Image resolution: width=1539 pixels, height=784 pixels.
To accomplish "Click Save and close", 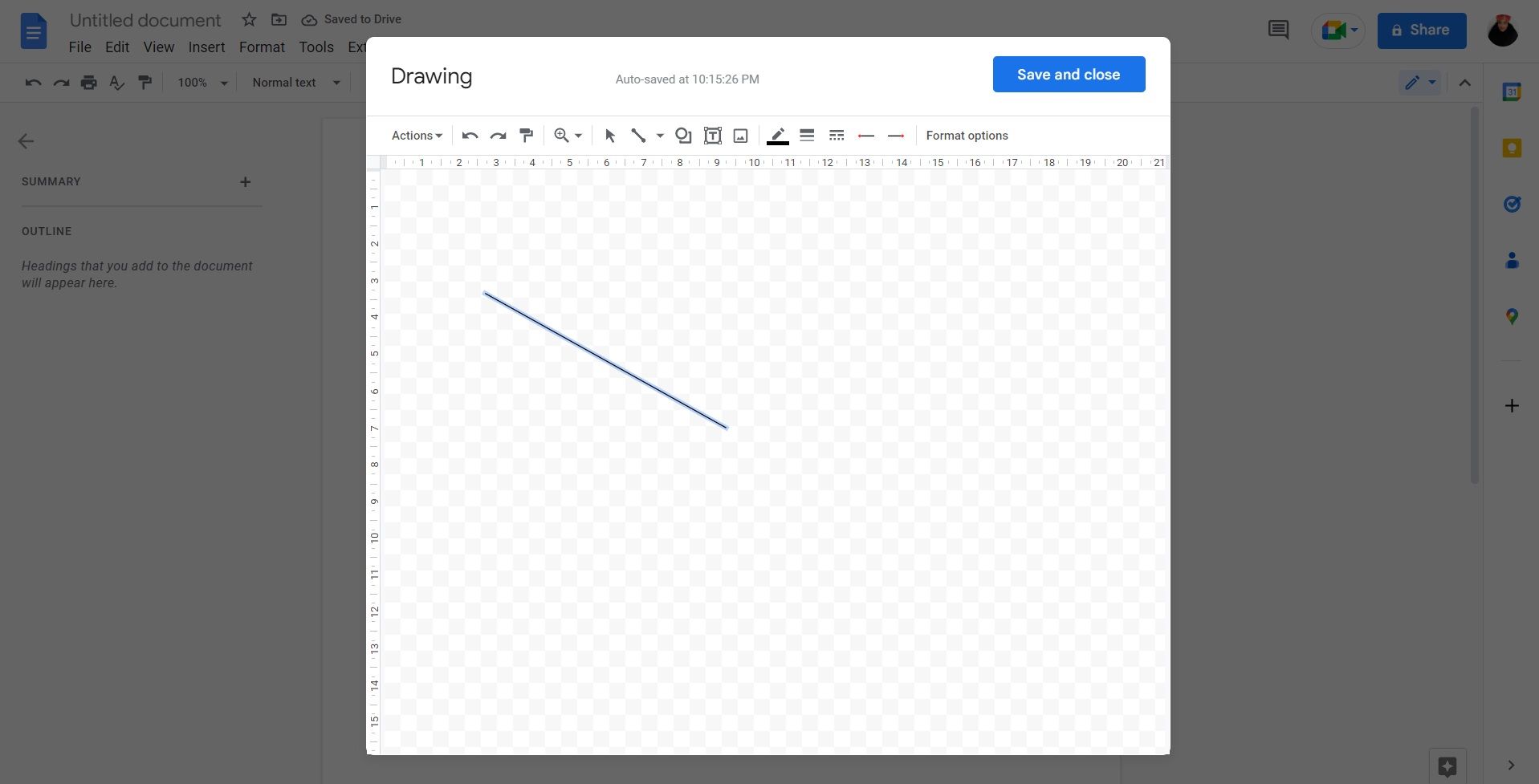I will click(1068, 74).
